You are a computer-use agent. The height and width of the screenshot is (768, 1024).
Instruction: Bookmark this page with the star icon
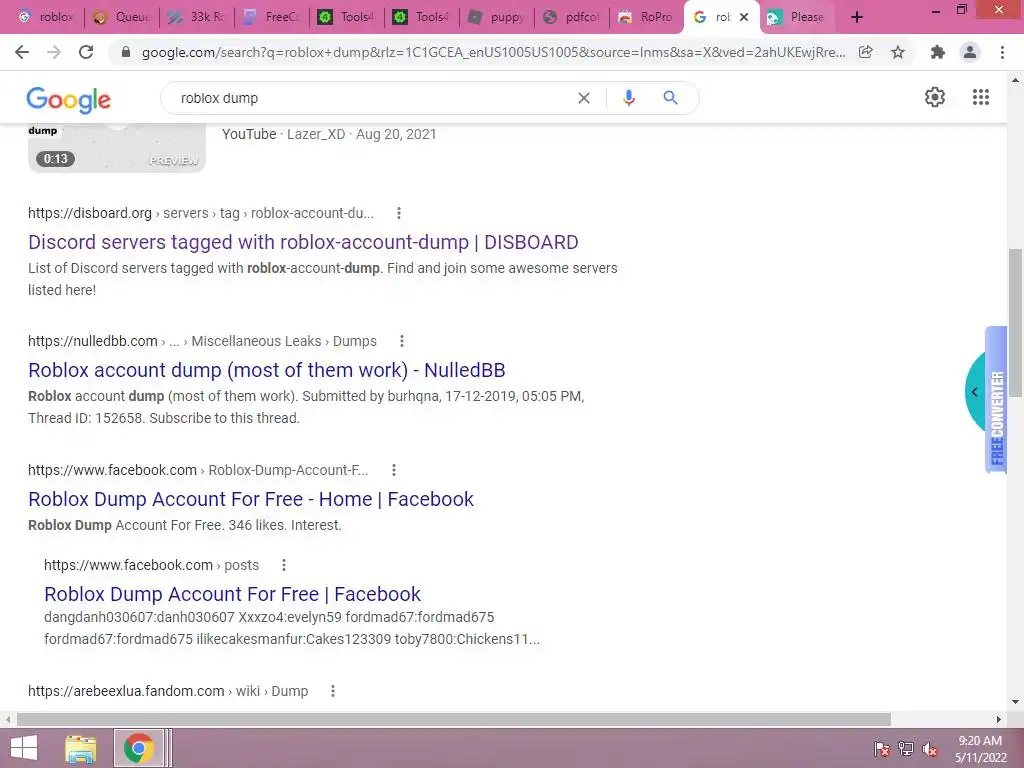(x=898, y=52)
